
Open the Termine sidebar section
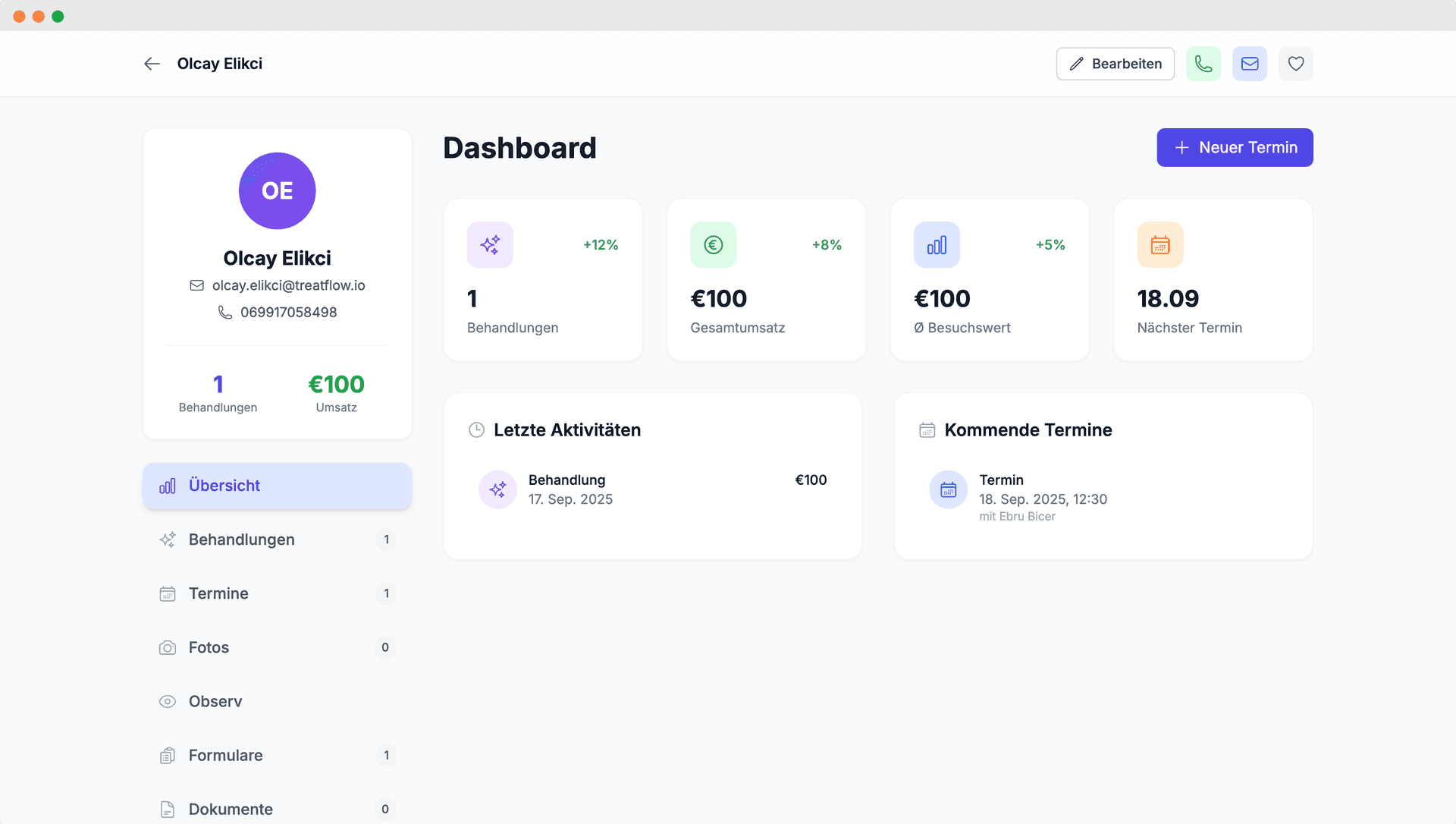click(277, 593)
